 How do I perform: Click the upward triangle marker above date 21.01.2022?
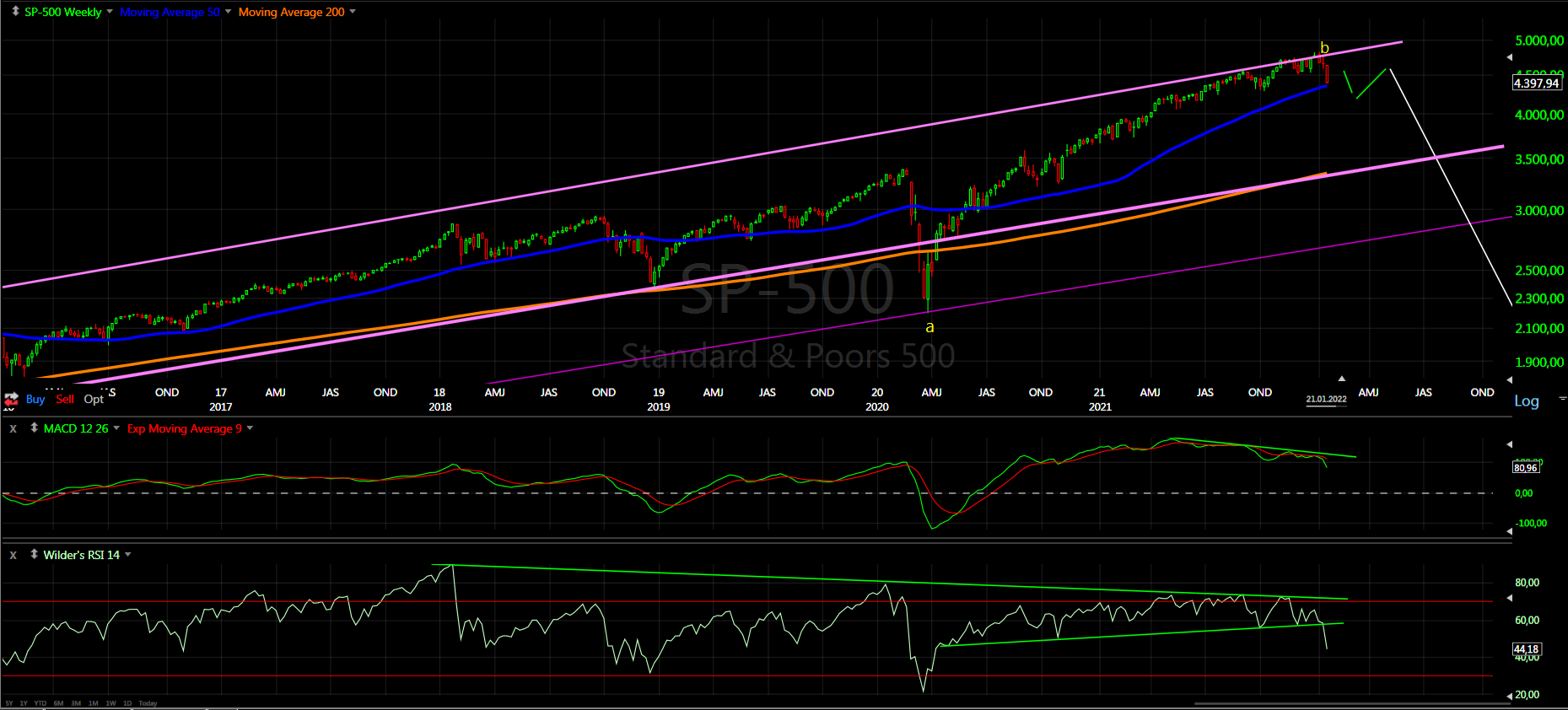(x=1342, y=379)
